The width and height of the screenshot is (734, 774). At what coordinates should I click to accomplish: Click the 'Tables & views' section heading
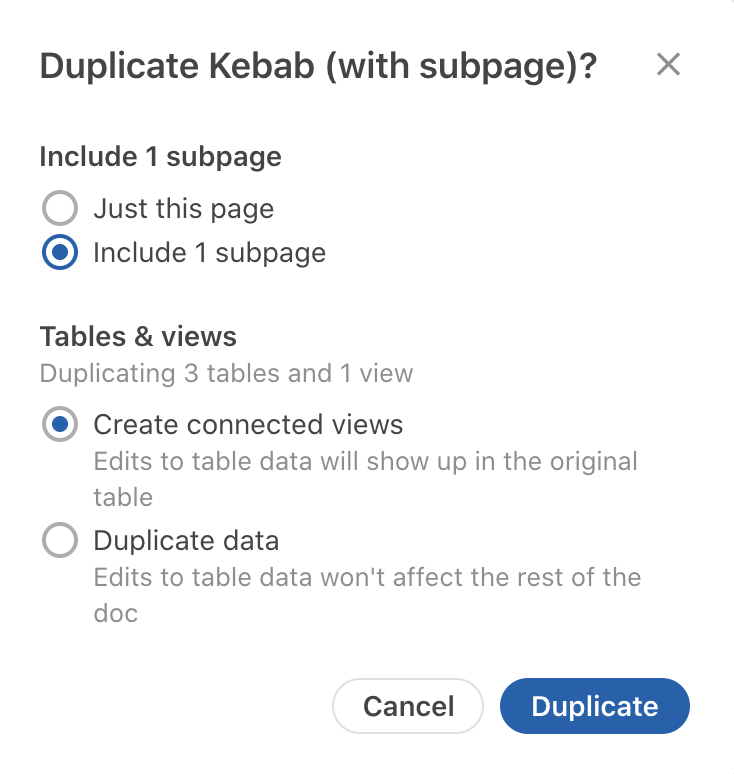tap(138, 336)
